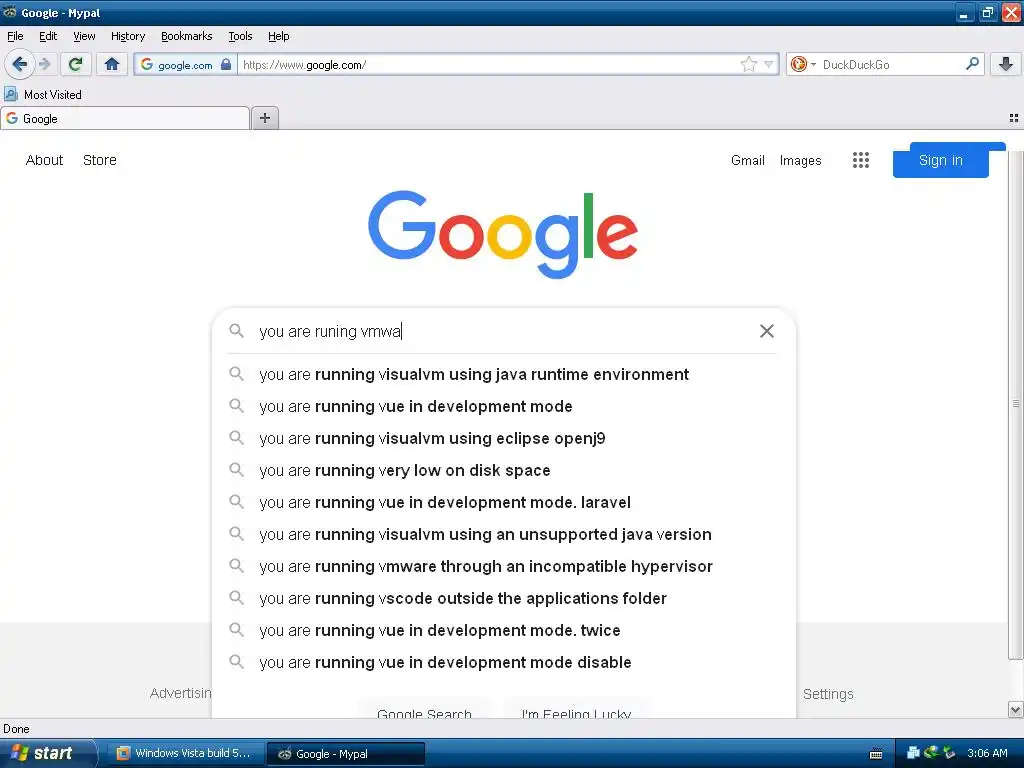
Task: Choose suggestion 'visualvm using eclipse openj9'
Action: 502,438
